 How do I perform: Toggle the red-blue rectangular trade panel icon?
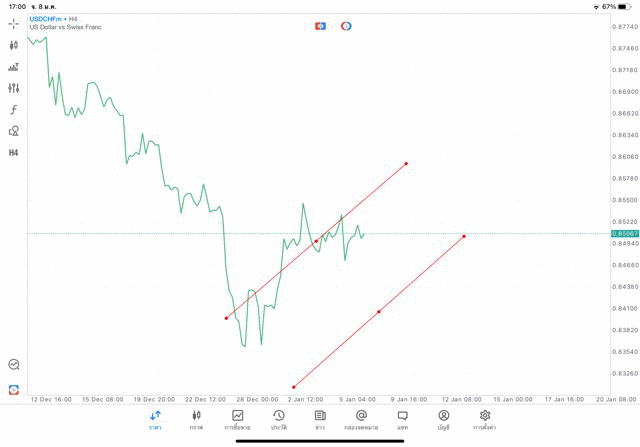coord(320,26)
